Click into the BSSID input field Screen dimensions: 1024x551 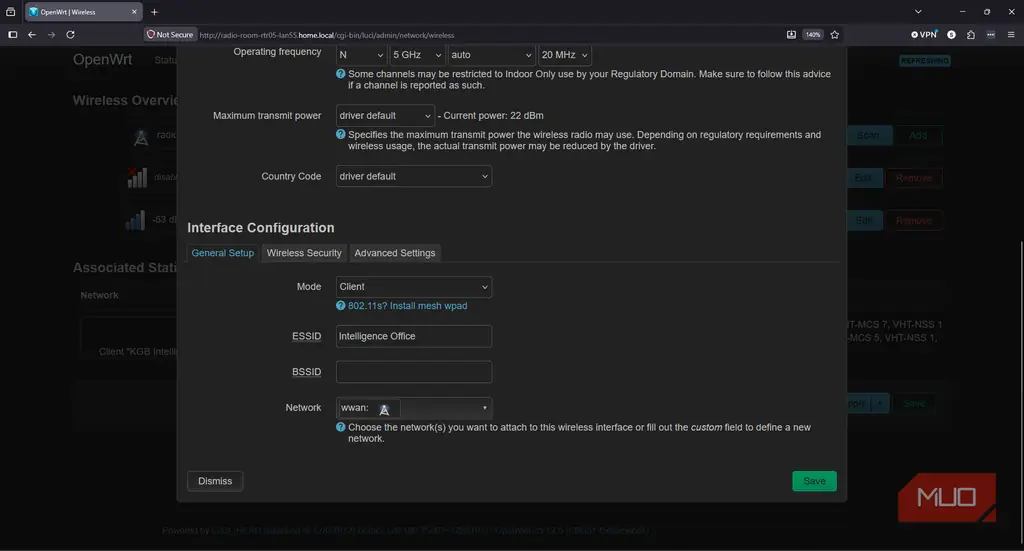click(413, 371)
